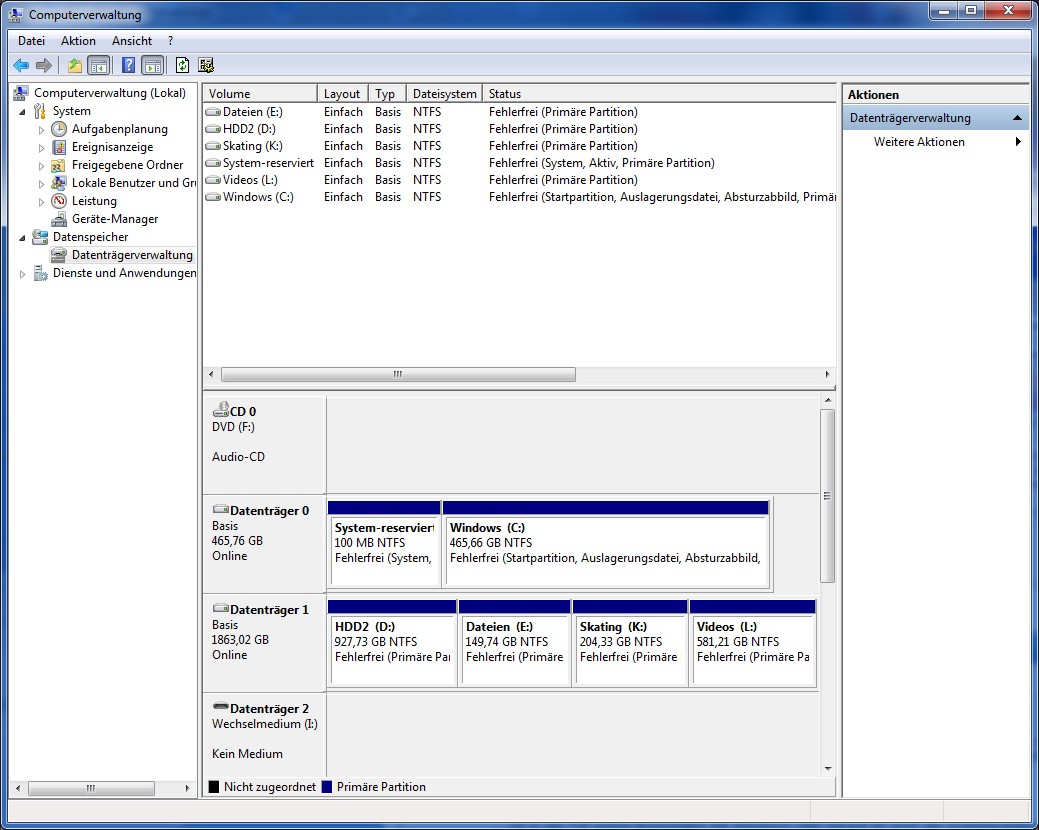
Task: Open the blue Help toolbar icon
Action: [129, 65]
